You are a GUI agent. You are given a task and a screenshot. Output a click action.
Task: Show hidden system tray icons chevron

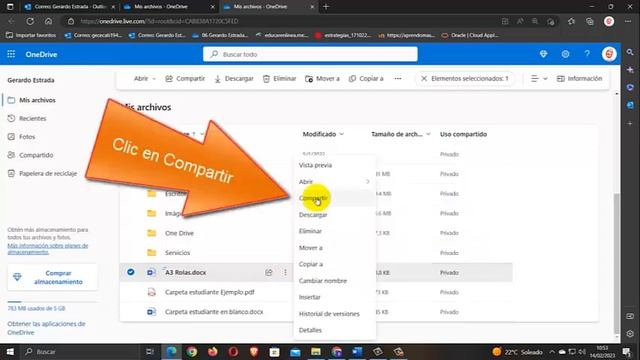click(x=552, y=351)
